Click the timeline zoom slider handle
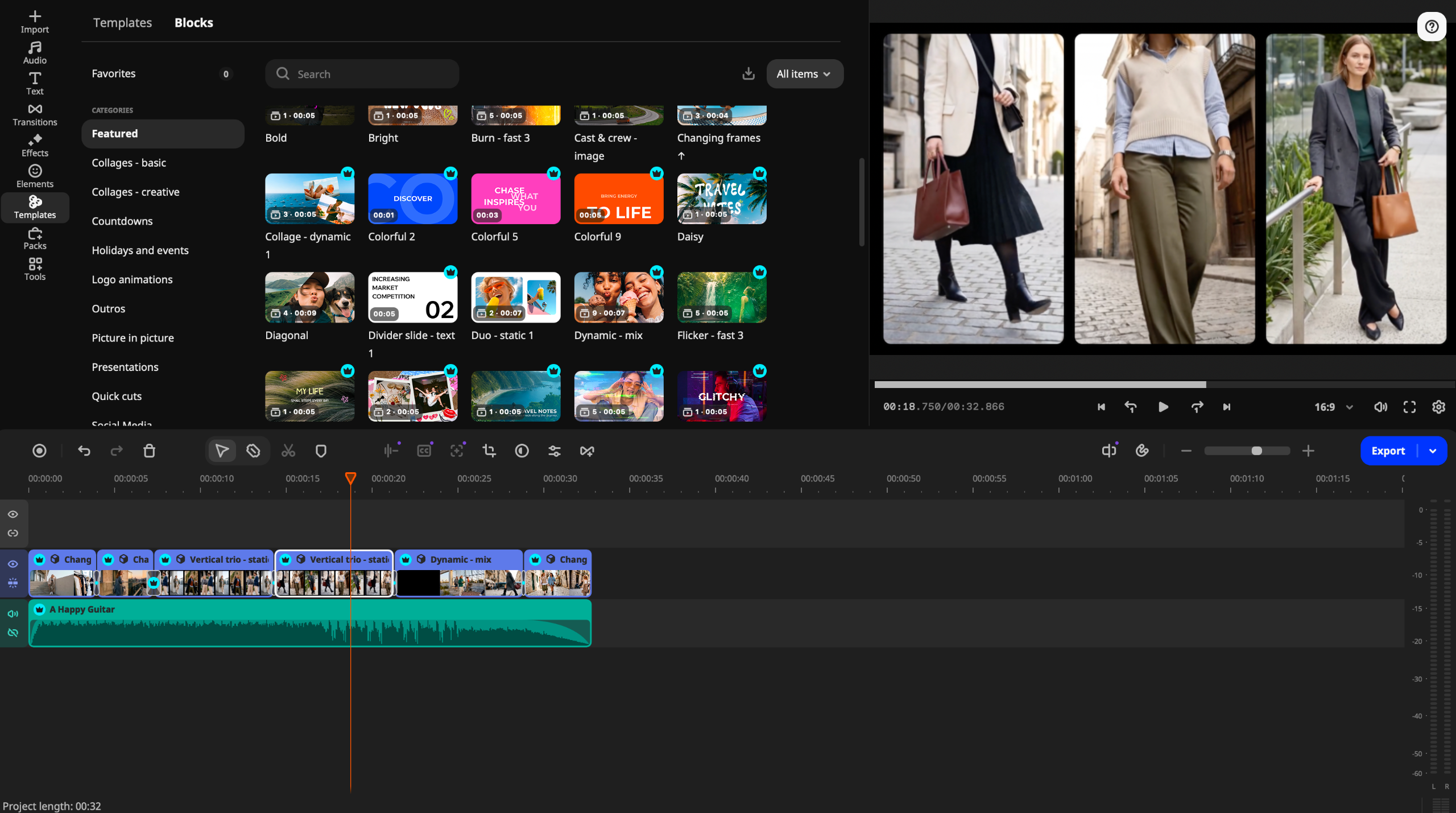This screenshot has width=1456, height=813. [x=1257, y=451]
